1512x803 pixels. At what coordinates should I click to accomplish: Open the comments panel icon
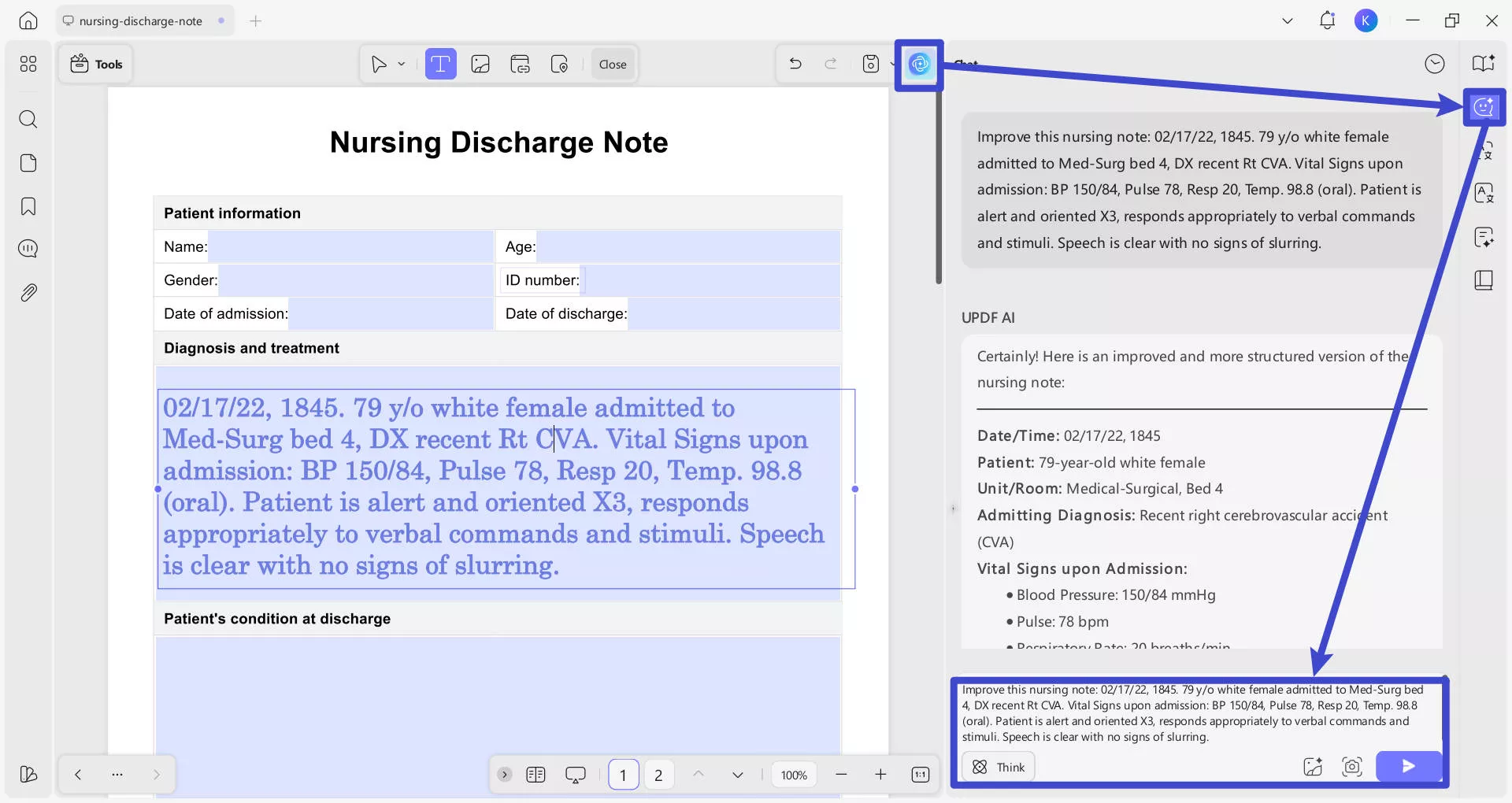click(x=28, y=249)
